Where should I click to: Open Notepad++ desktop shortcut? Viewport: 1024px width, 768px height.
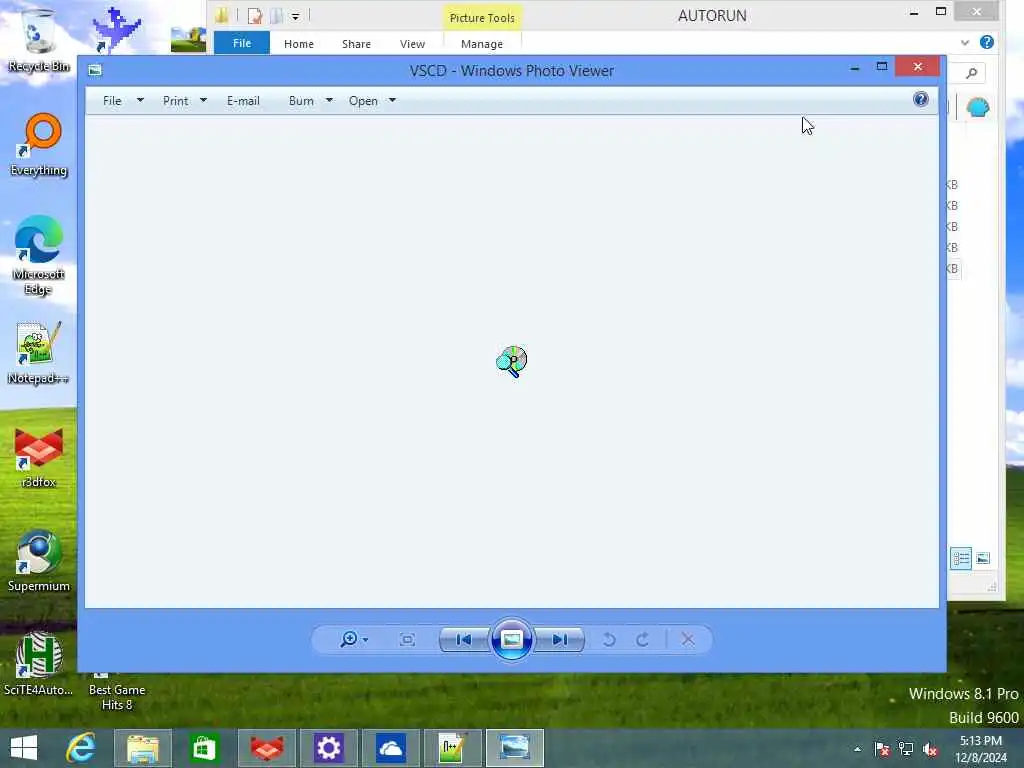tap(39, 353)
